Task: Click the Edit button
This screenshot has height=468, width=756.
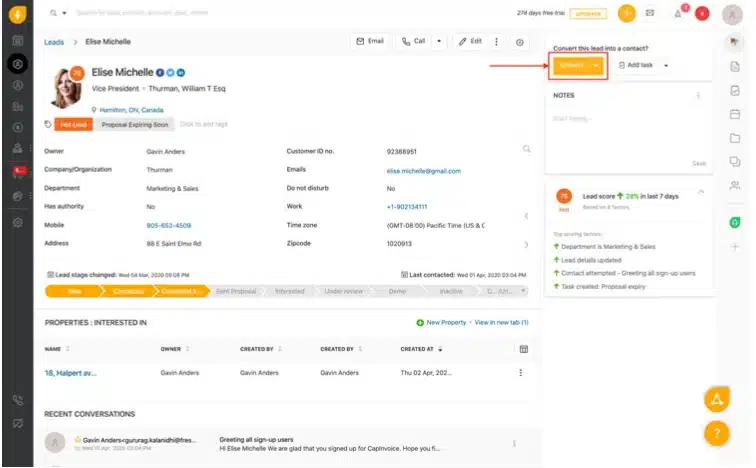Action: [470, 41]
